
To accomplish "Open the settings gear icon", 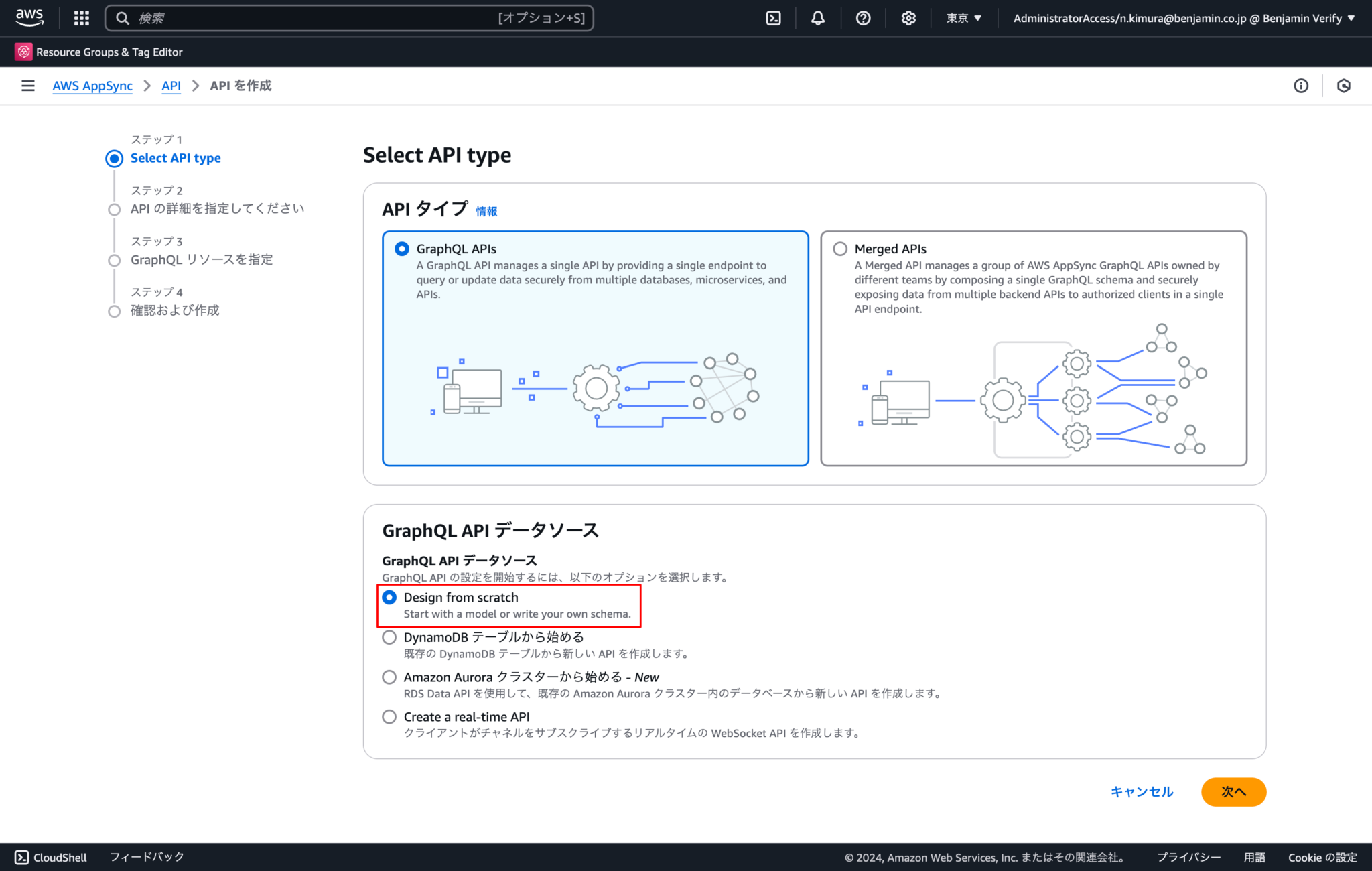I will coord(908,18).
